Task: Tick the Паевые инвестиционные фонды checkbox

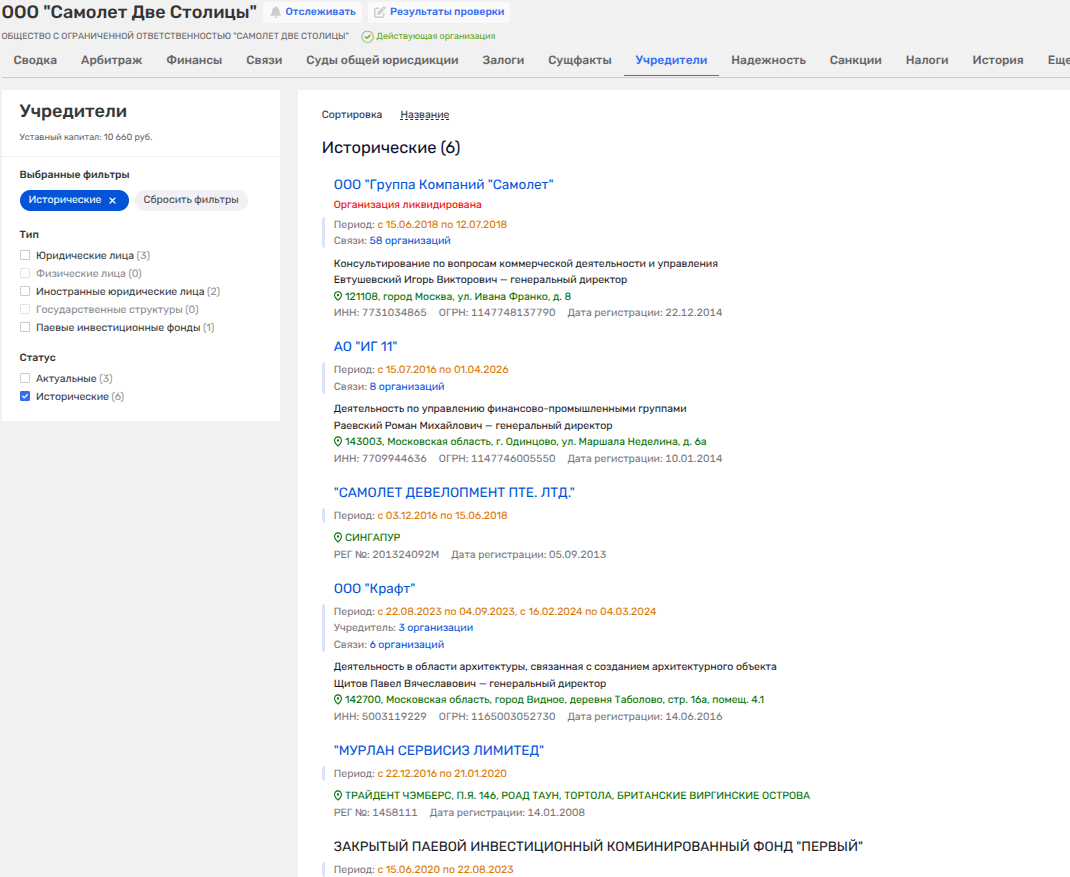Action: (25, 328)
